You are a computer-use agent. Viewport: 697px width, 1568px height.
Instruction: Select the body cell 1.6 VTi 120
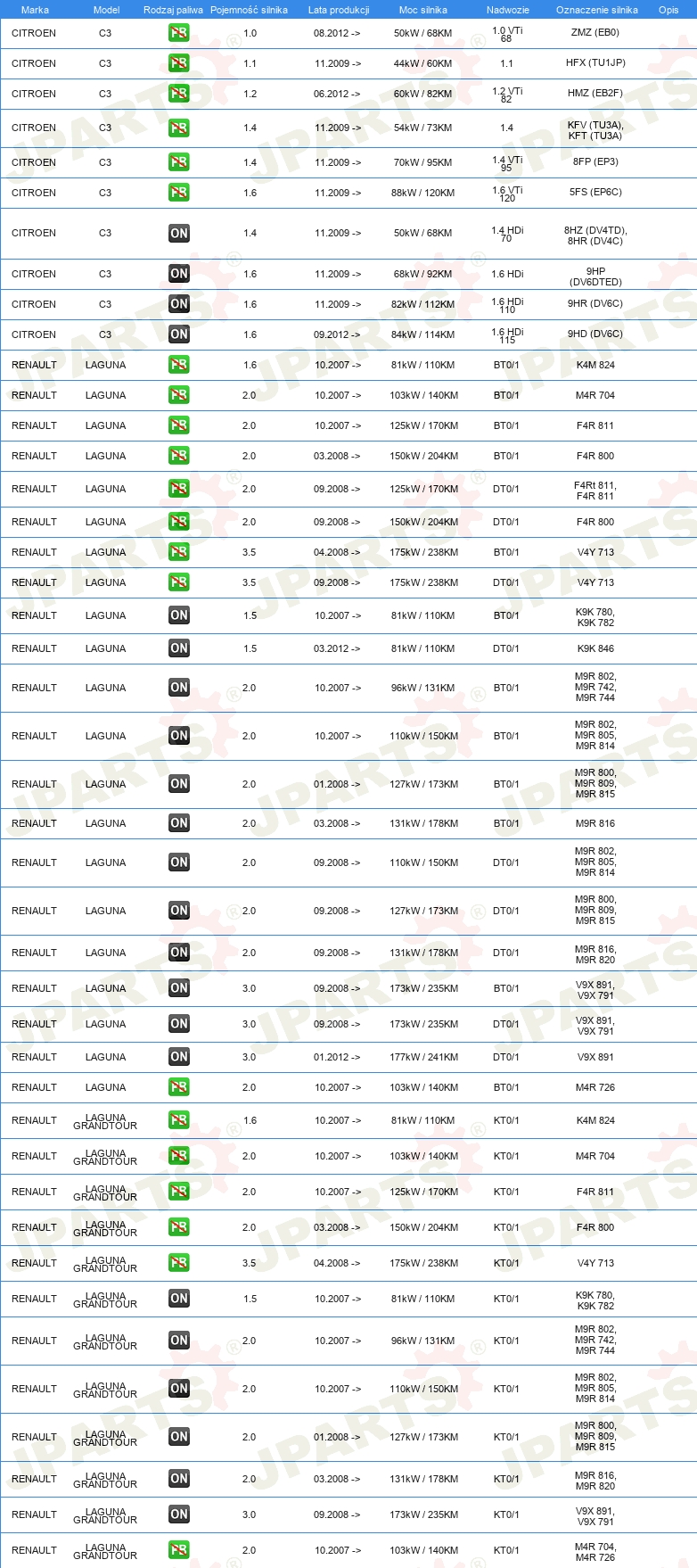(x=507, y=194)
